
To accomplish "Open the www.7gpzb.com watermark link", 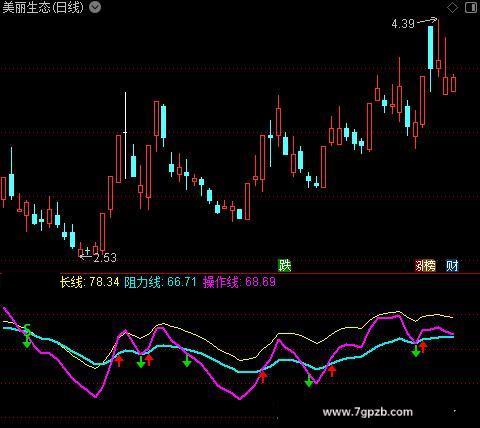I will point(367,412).
